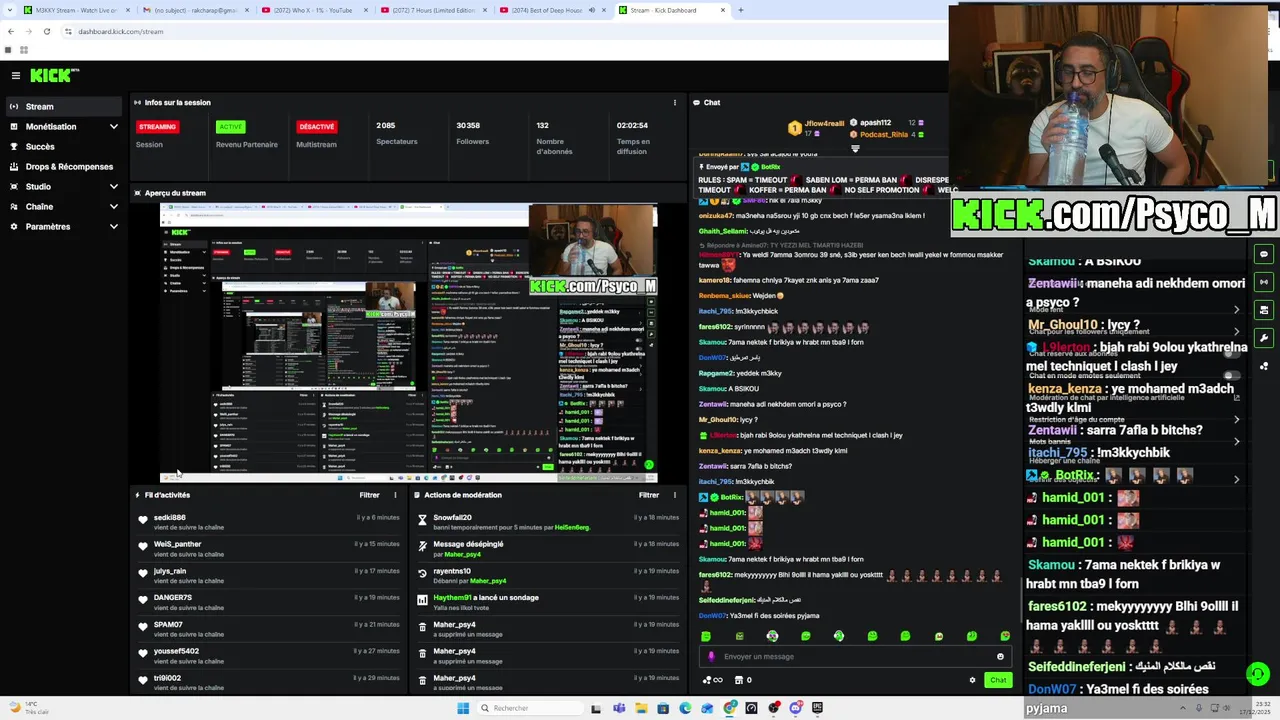Image resolution: width=1280 pixels, height=720 pixels.
Task: Click the 02:02:54 Temps en diffusion value
Action: pyautogui.click(x=632, y=126)
